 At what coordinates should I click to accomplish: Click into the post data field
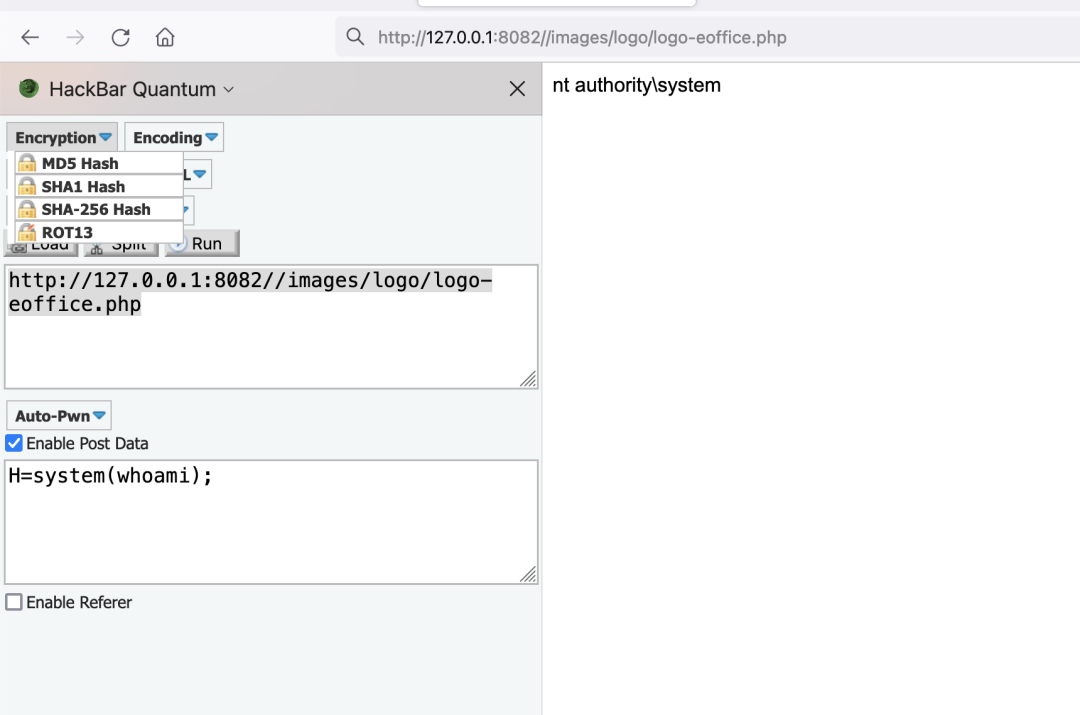[x=271, y=522]
